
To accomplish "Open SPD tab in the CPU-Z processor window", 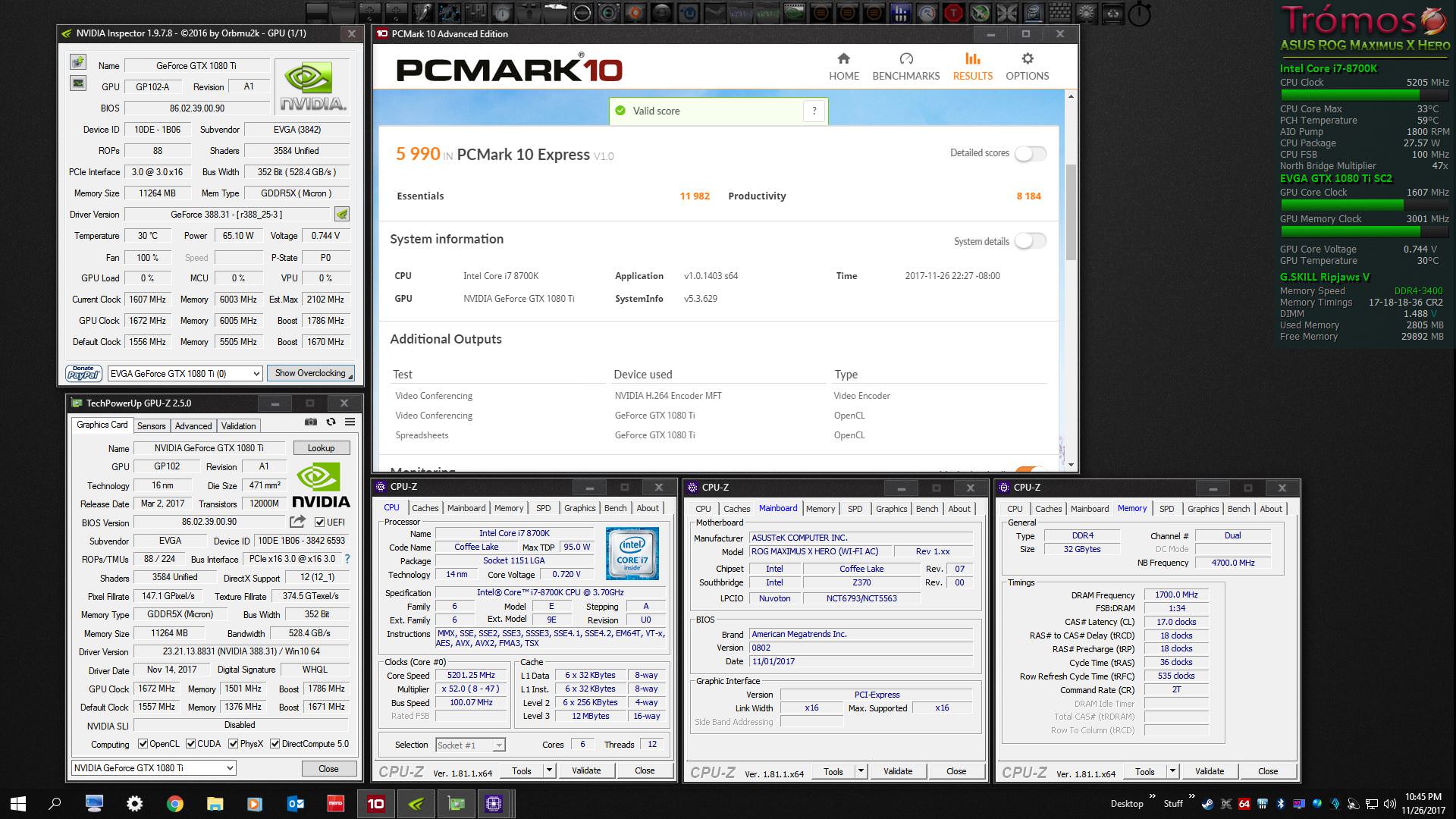I will coord(544,508).
